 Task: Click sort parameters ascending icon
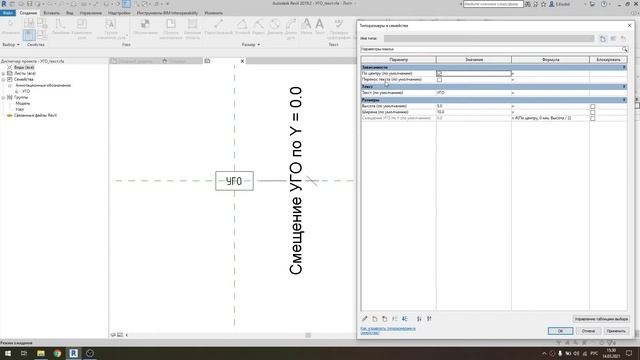pyautogui.click(x=419, y=319)
